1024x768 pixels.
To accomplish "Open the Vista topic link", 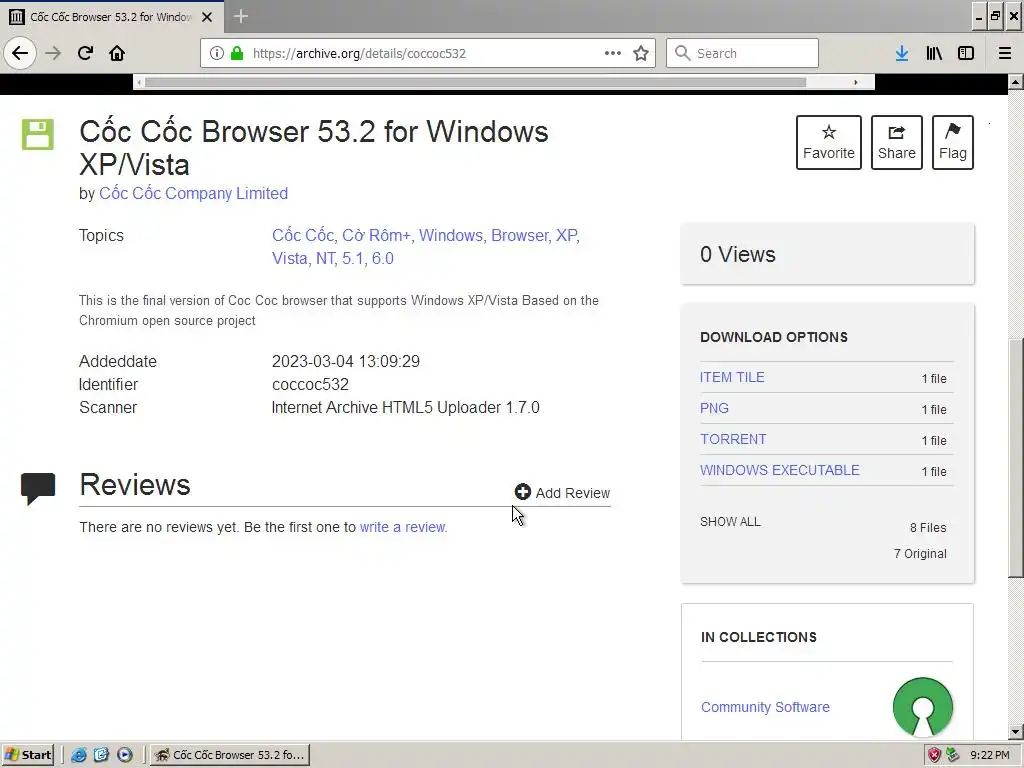I will tap(289, 258).
